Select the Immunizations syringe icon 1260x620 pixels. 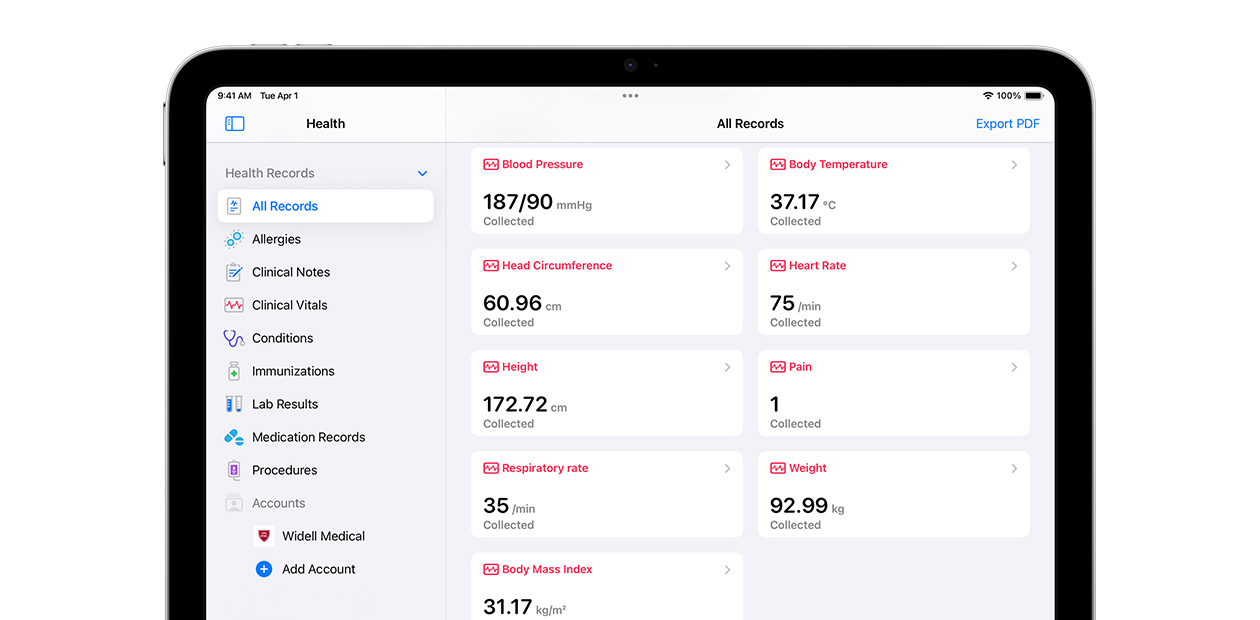coord(234,371)
